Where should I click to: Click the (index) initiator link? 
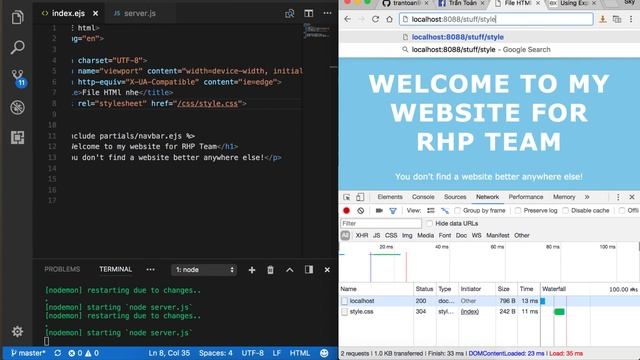tap(469, 312)
